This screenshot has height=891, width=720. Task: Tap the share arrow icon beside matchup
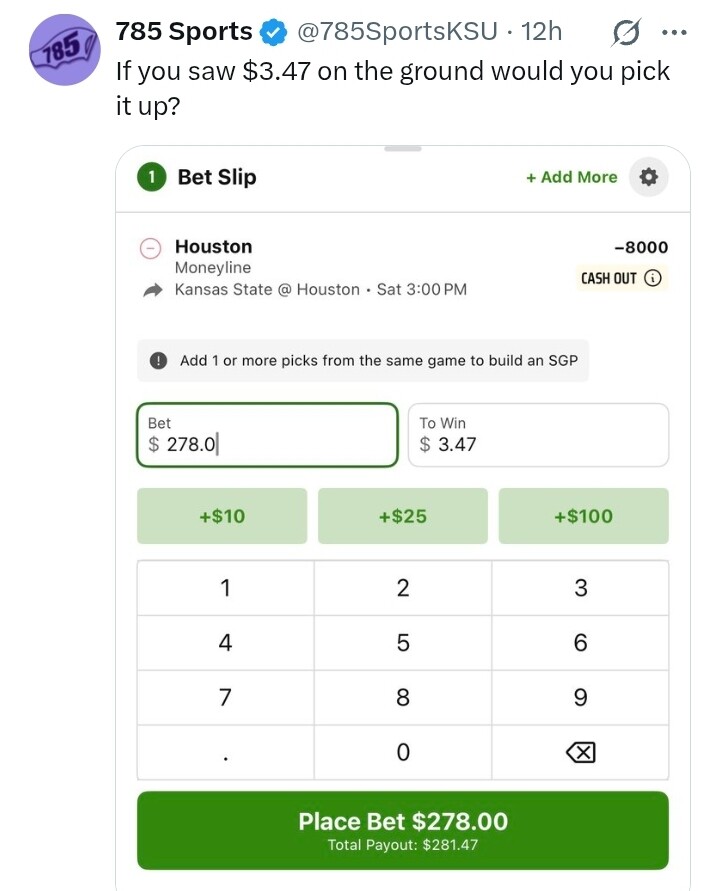(152, 291)
